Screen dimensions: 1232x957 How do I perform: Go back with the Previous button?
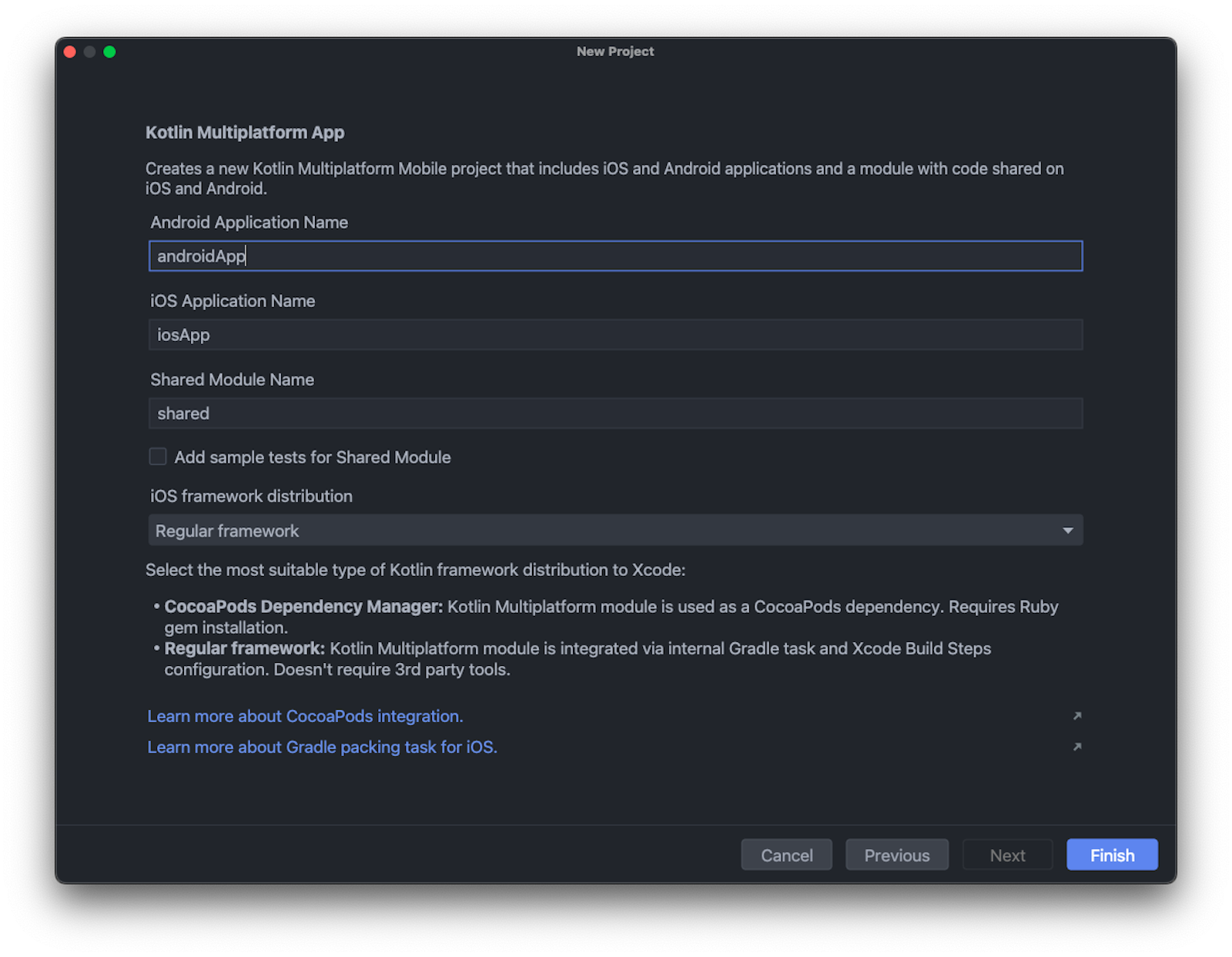896,855
